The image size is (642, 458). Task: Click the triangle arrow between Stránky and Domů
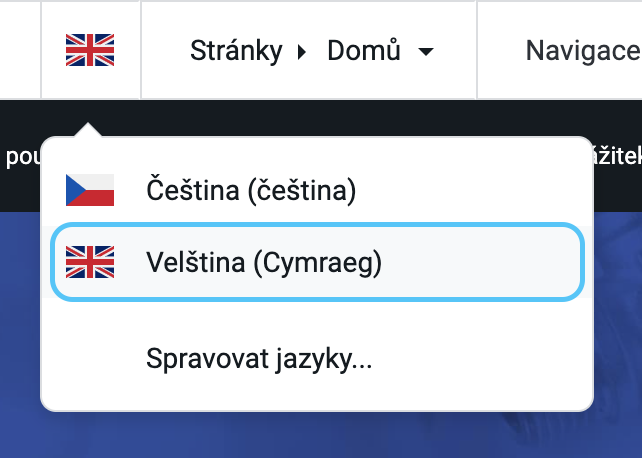coord(302,52)
